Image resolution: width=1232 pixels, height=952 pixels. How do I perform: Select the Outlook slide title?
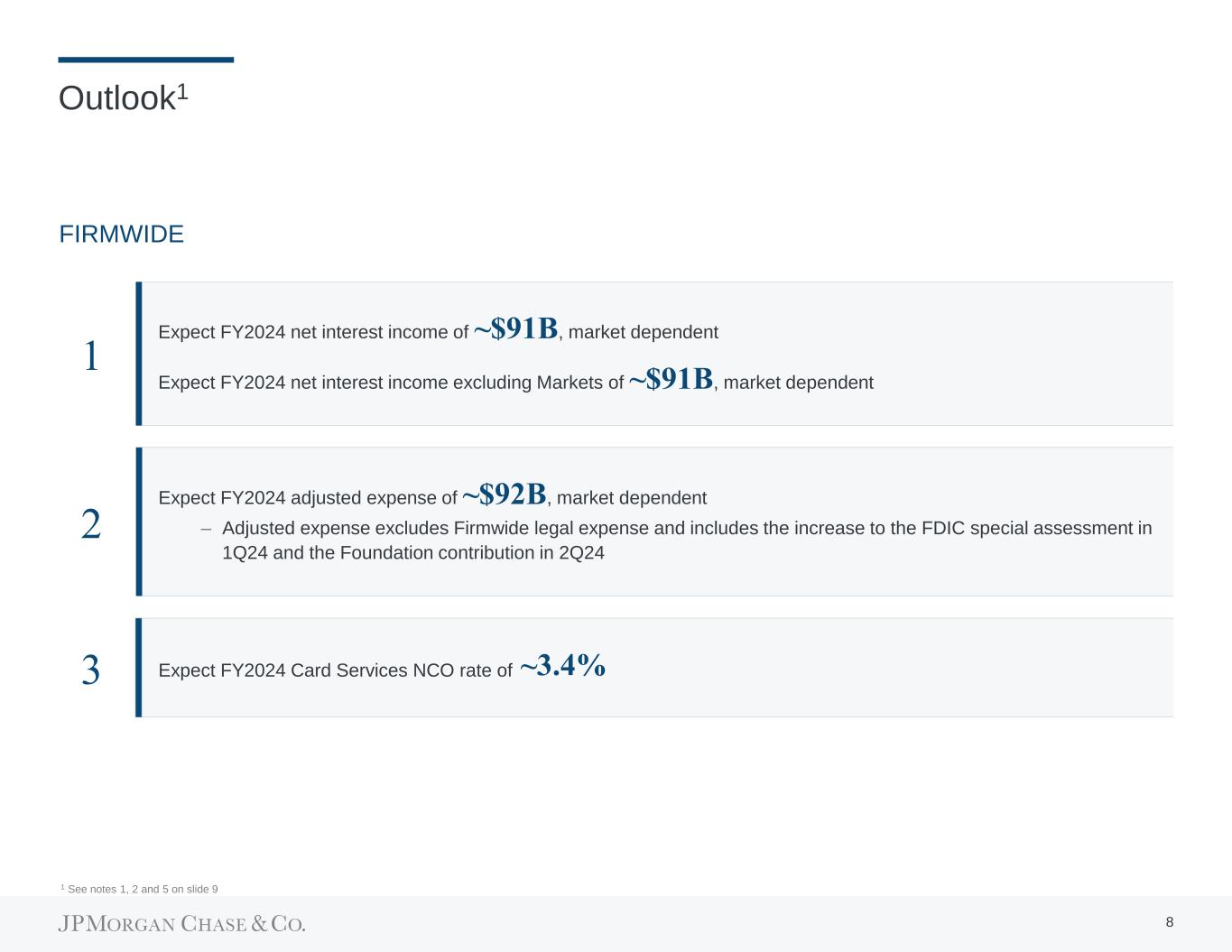(x=116, y=98)
